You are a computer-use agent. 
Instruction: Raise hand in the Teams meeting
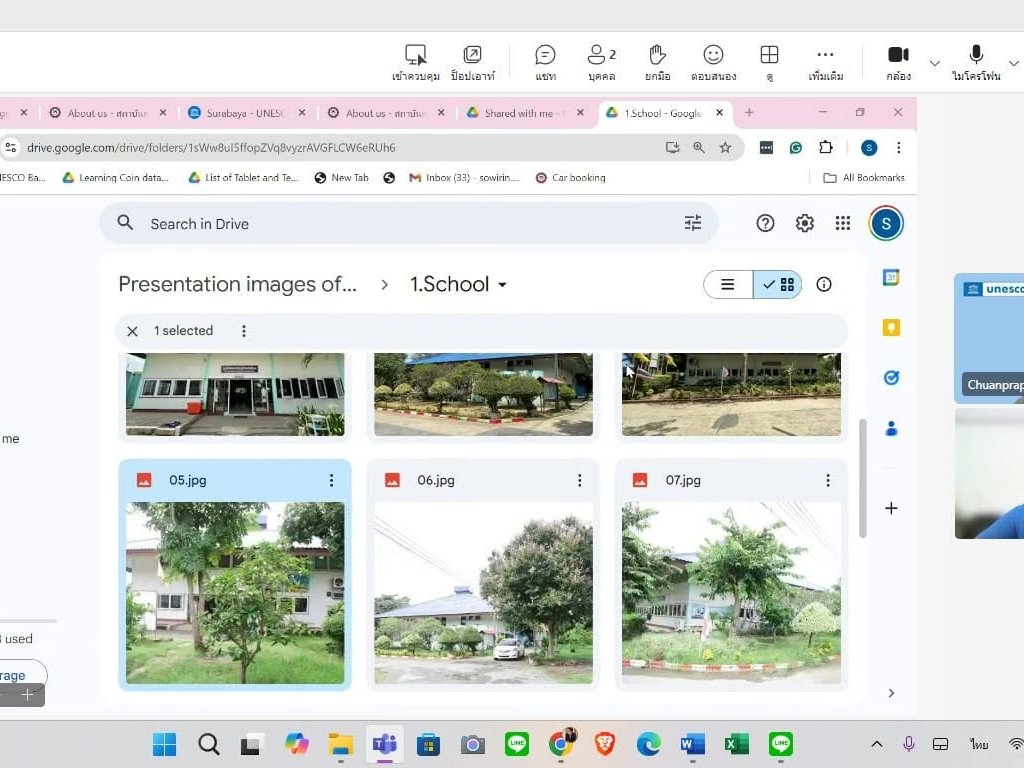tap(658, 63)
